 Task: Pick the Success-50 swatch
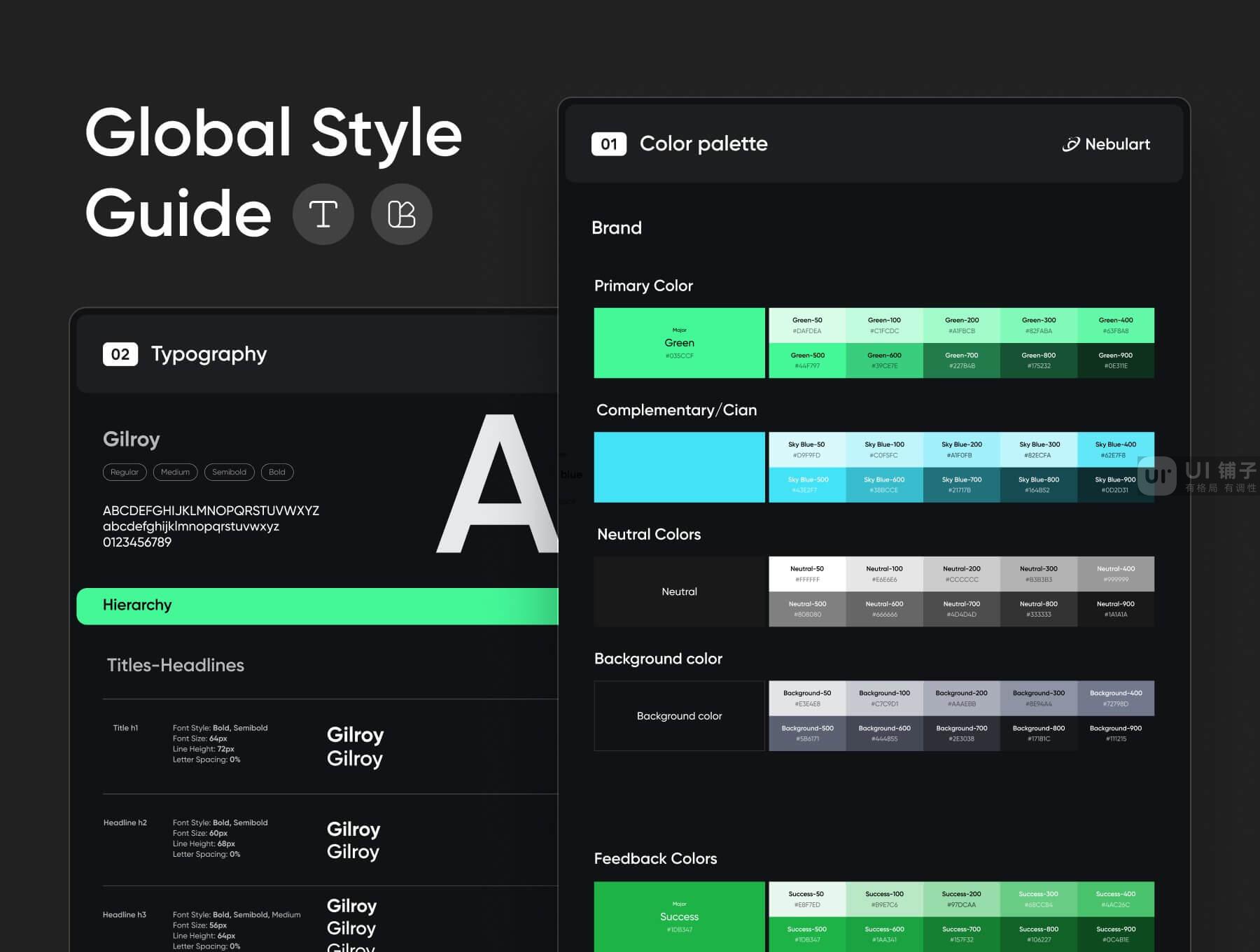[x=808, y=899]
